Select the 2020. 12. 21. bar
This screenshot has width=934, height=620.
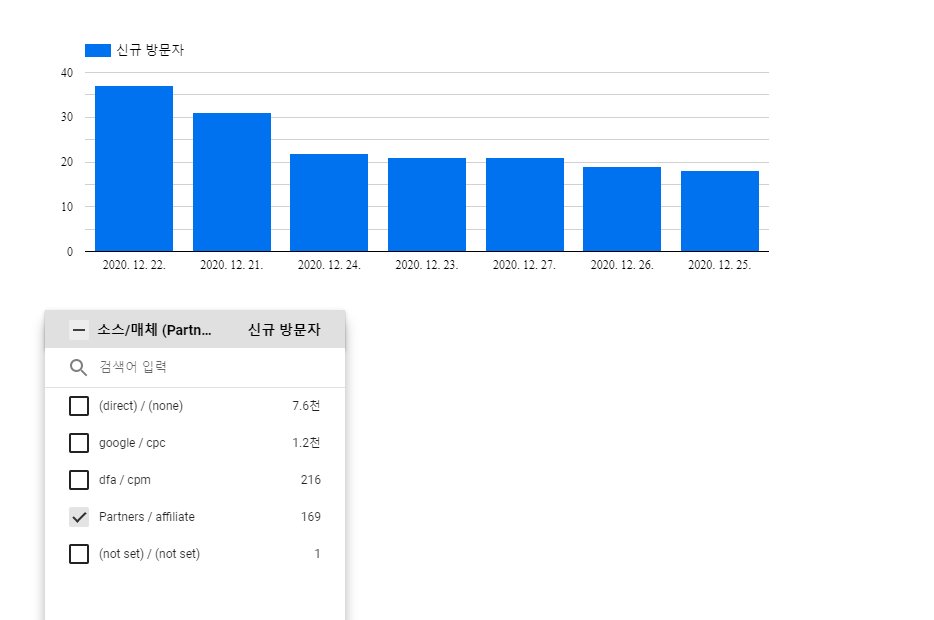[232, 182]
